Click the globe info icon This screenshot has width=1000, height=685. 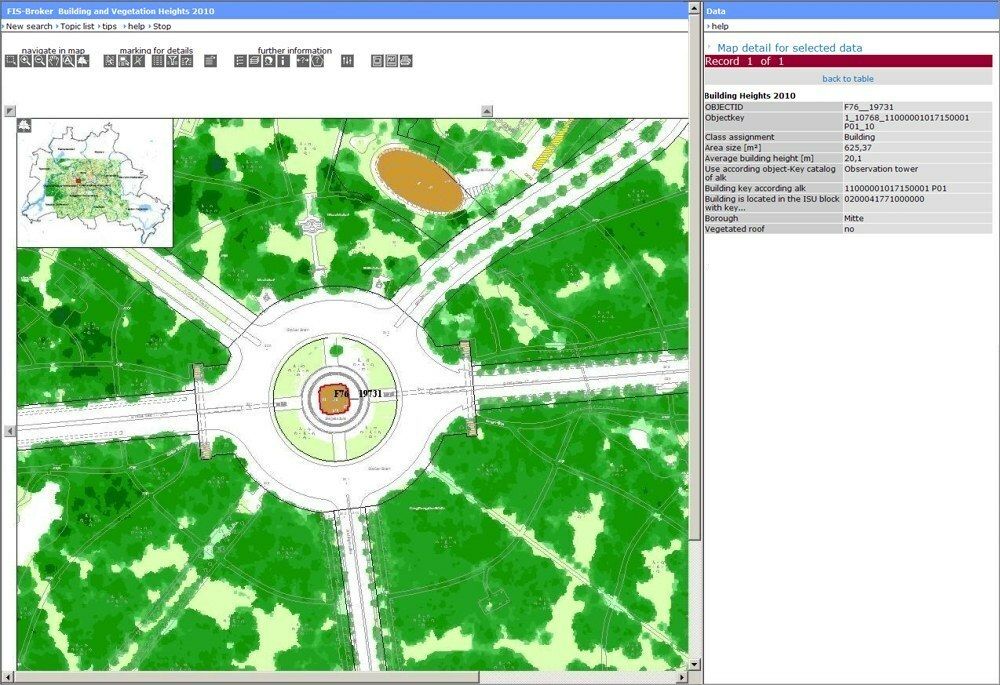click(x=268, y=61)
